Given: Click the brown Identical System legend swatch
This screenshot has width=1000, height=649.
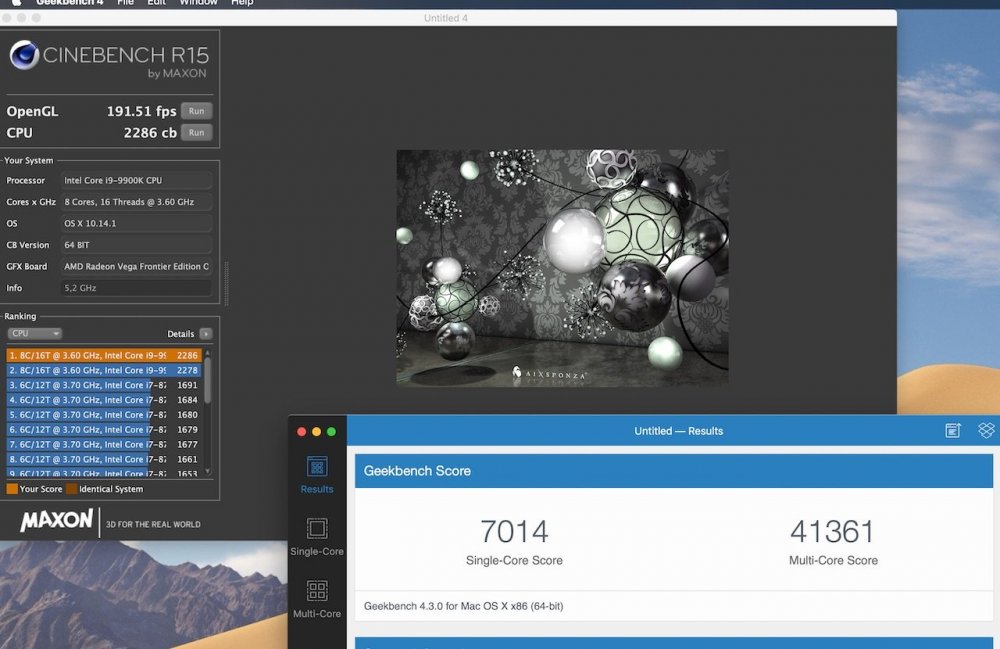Looking at the screenshot, I should [71, 489].
